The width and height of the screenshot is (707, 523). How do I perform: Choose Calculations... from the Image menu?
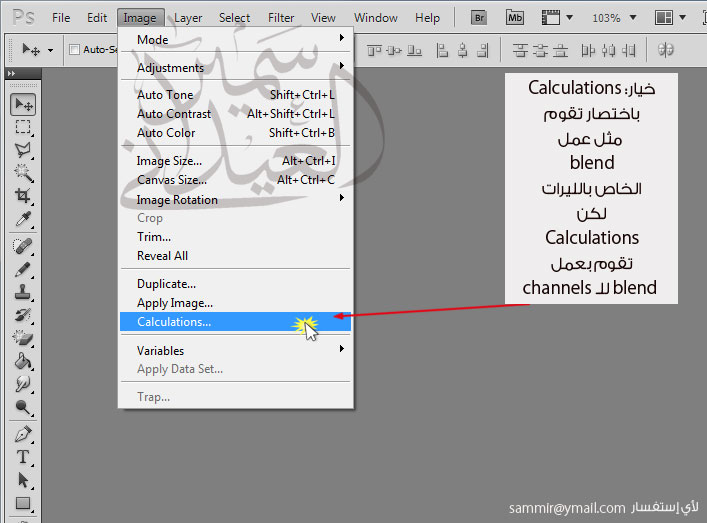click(x=235, y=322)
